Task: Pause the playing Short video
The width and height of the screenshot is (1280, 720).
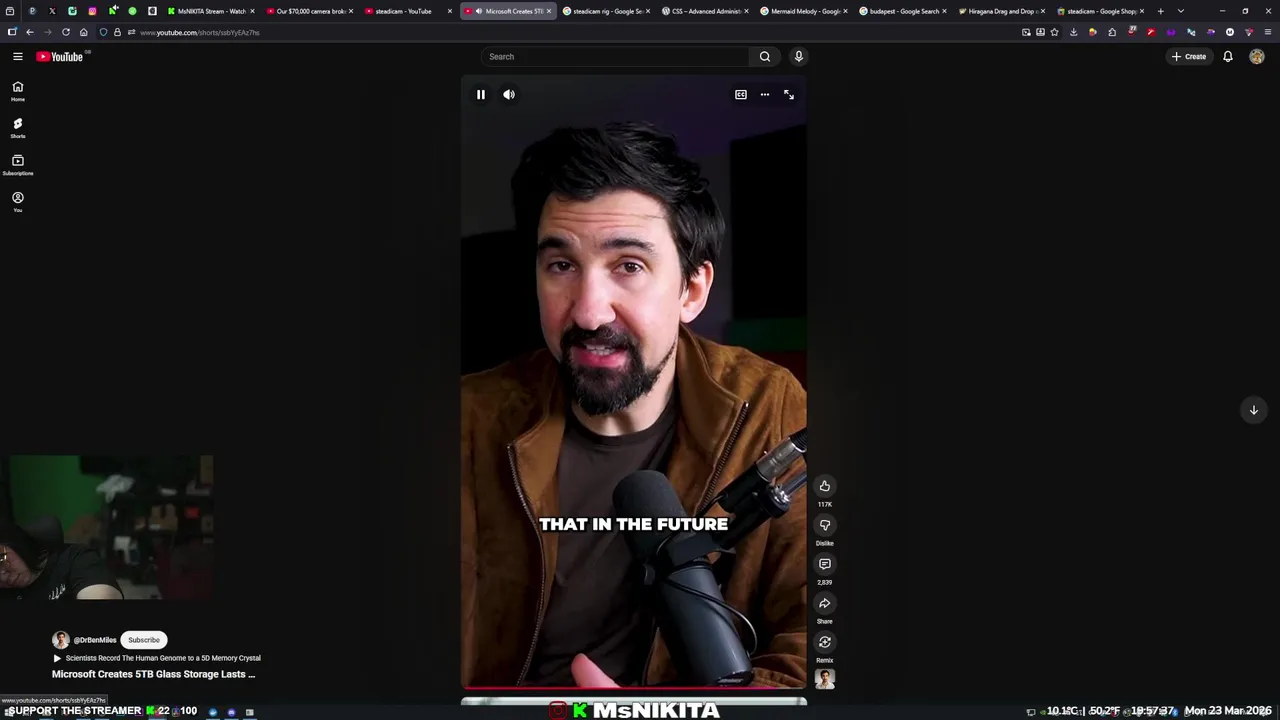Action: [481, 94]
